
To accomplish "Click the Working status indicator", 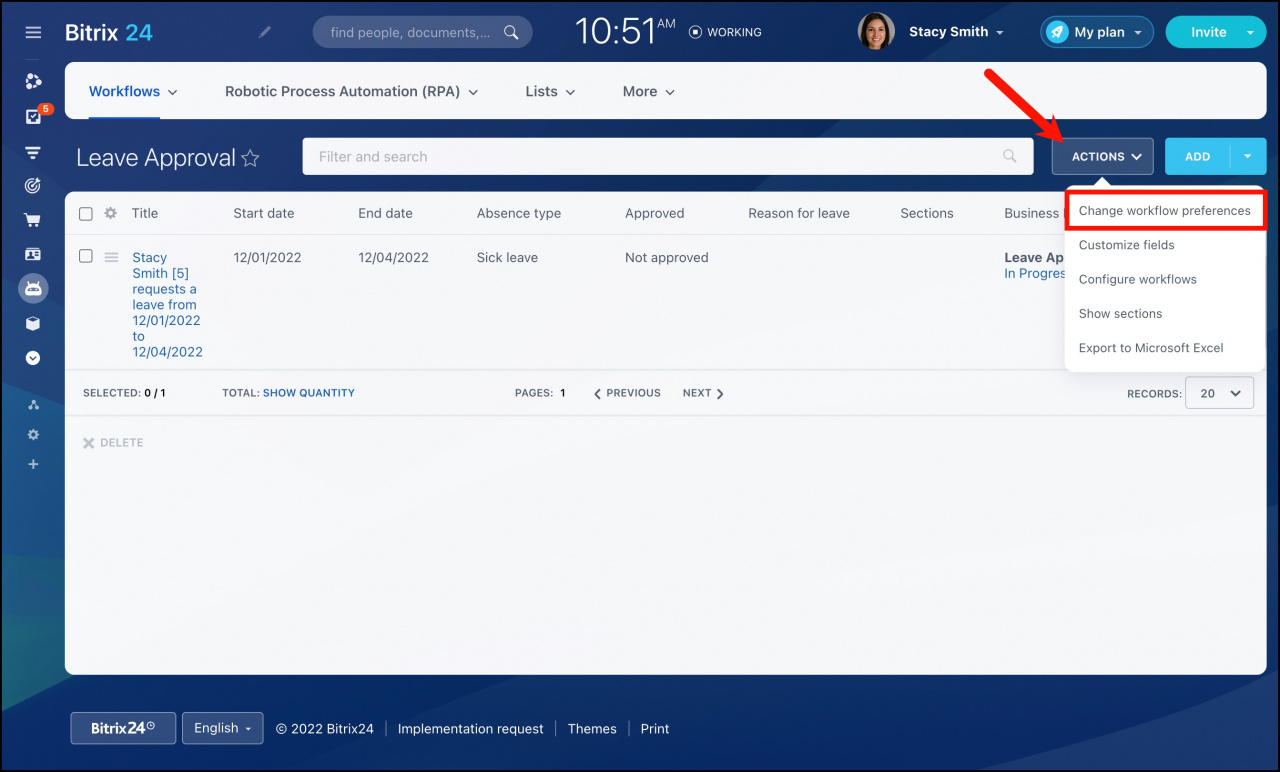I will click(725, 32).
